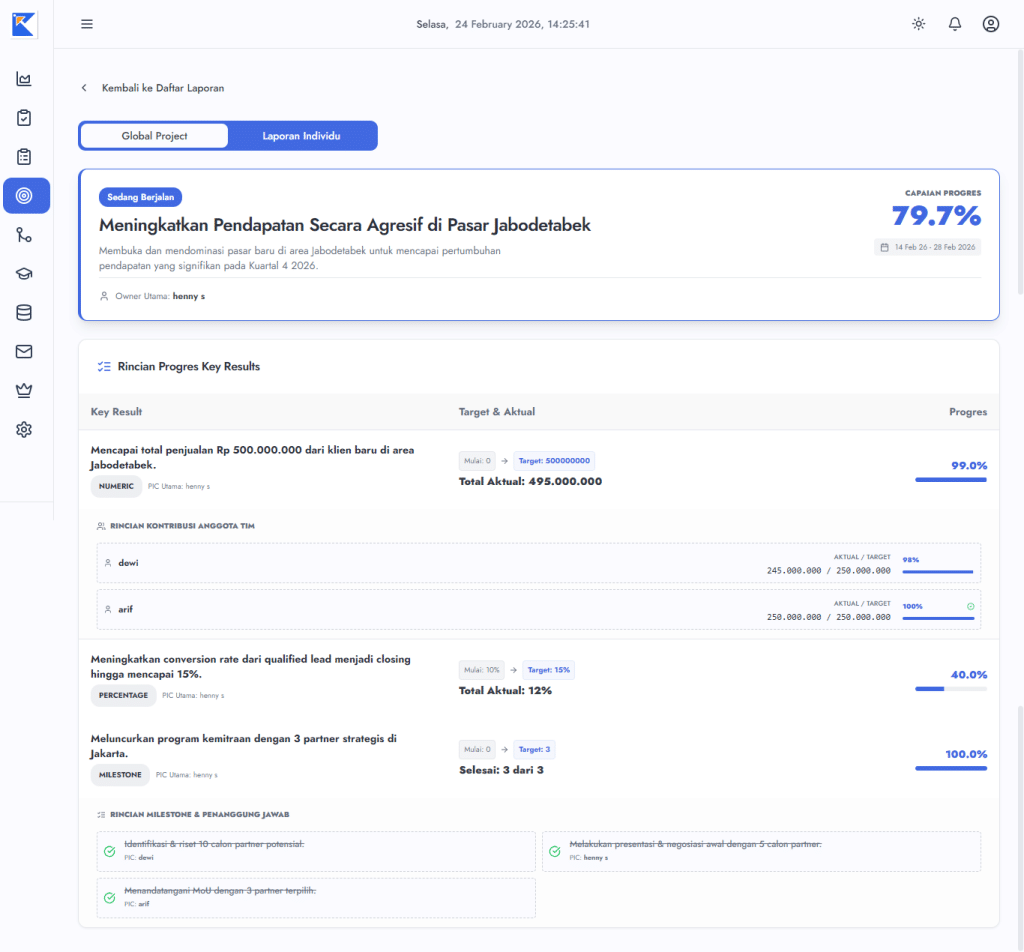Toggle Identifikasi & riset 10 calon partner check
Image resolution: width=1024 pixels, height=952 pixels.
[110, 851]
